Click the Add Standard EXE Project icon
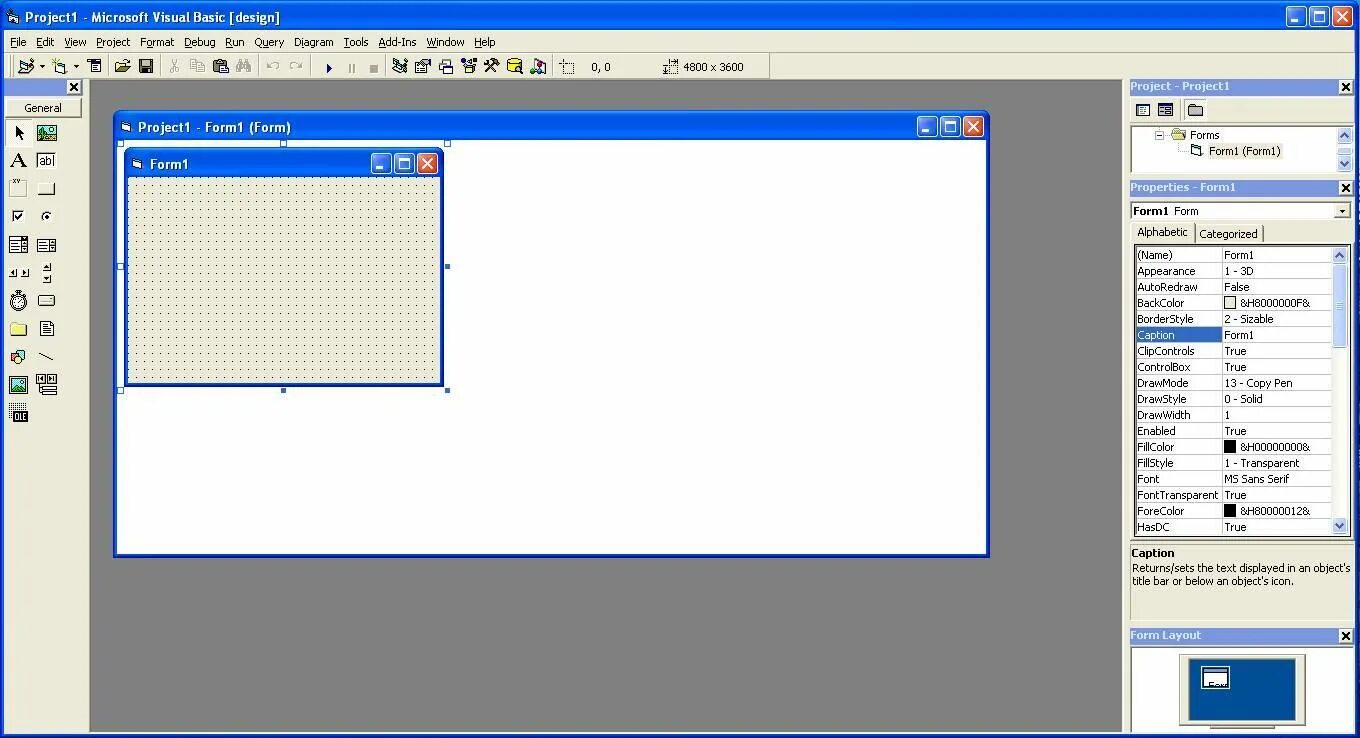Screen dimensions: 1360x738 [x=26, y=67]
